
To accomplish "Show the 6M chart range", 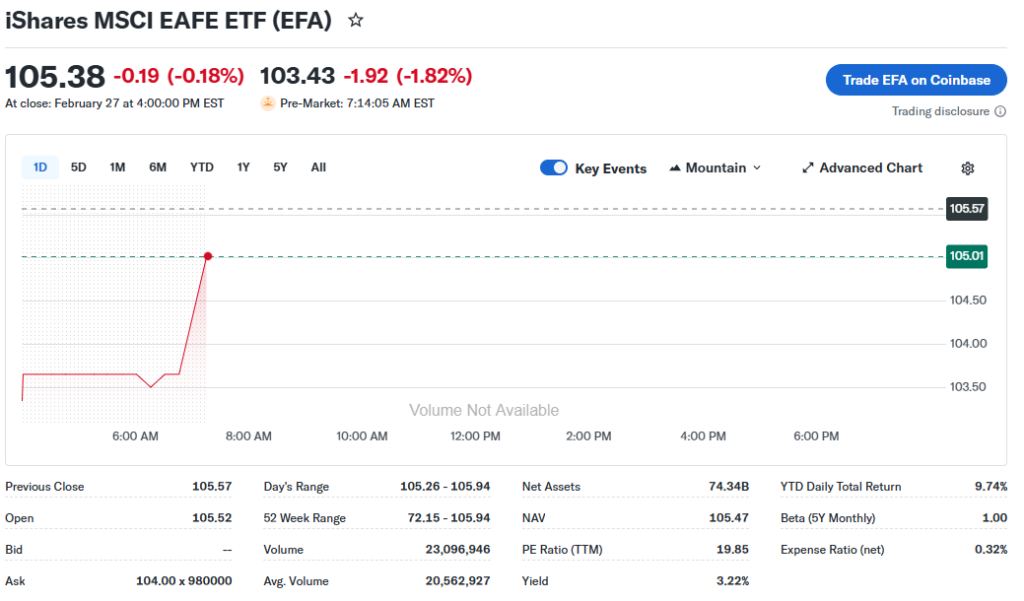I will [x=158, y=168].
